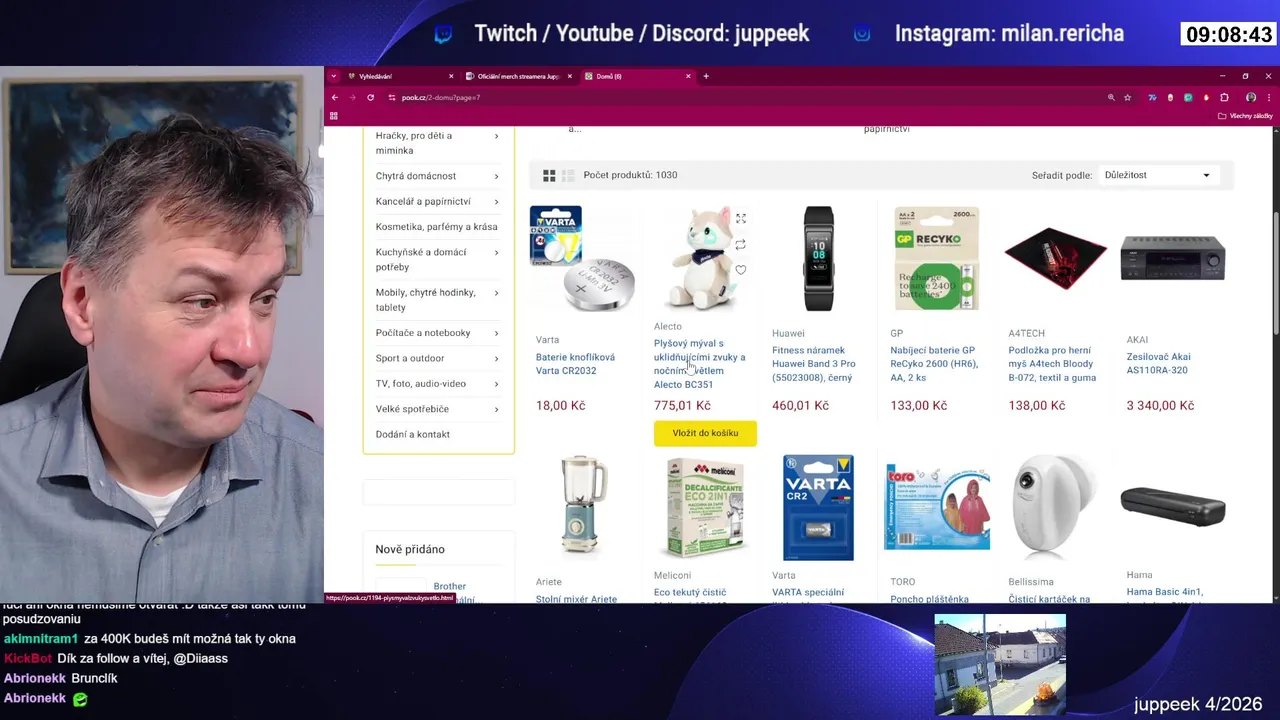Switch to grid view of products
The height and width of the screenshot is (720, 1280).
tap(549, 175)
